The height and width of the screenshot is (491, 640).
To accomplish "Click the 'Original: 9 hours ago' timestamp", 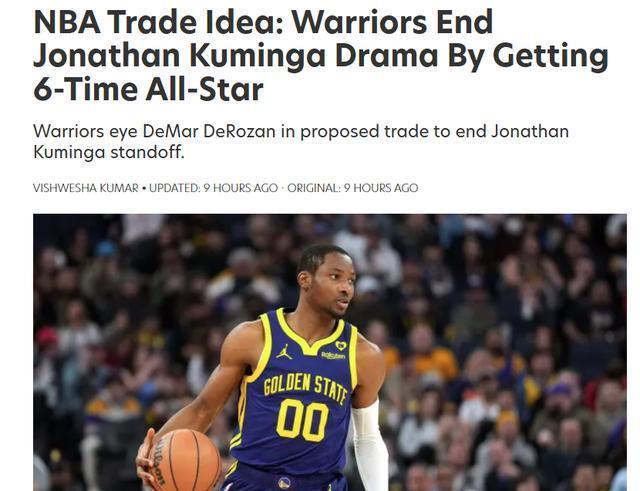I will tap(353, 188).
